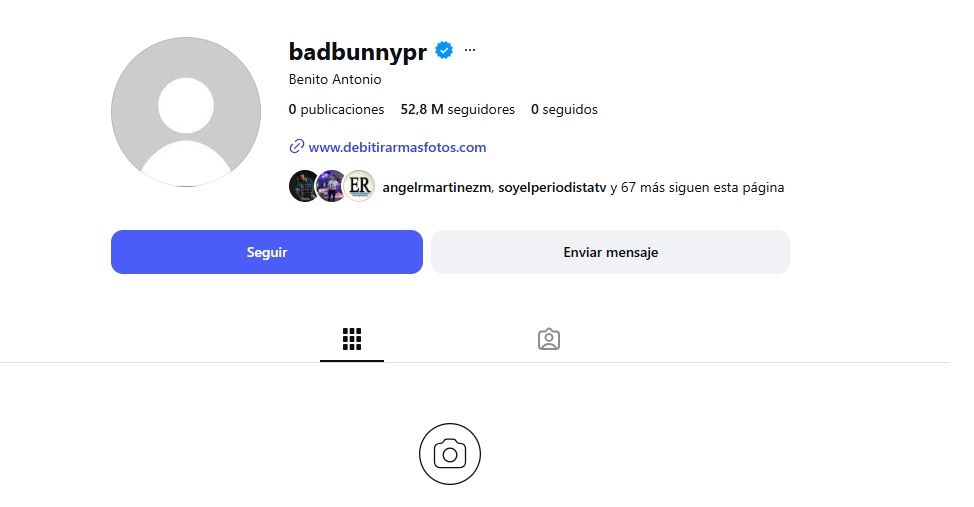Click the link chain icon next to website
Screen dimensions: 974x507
point(296,147)
